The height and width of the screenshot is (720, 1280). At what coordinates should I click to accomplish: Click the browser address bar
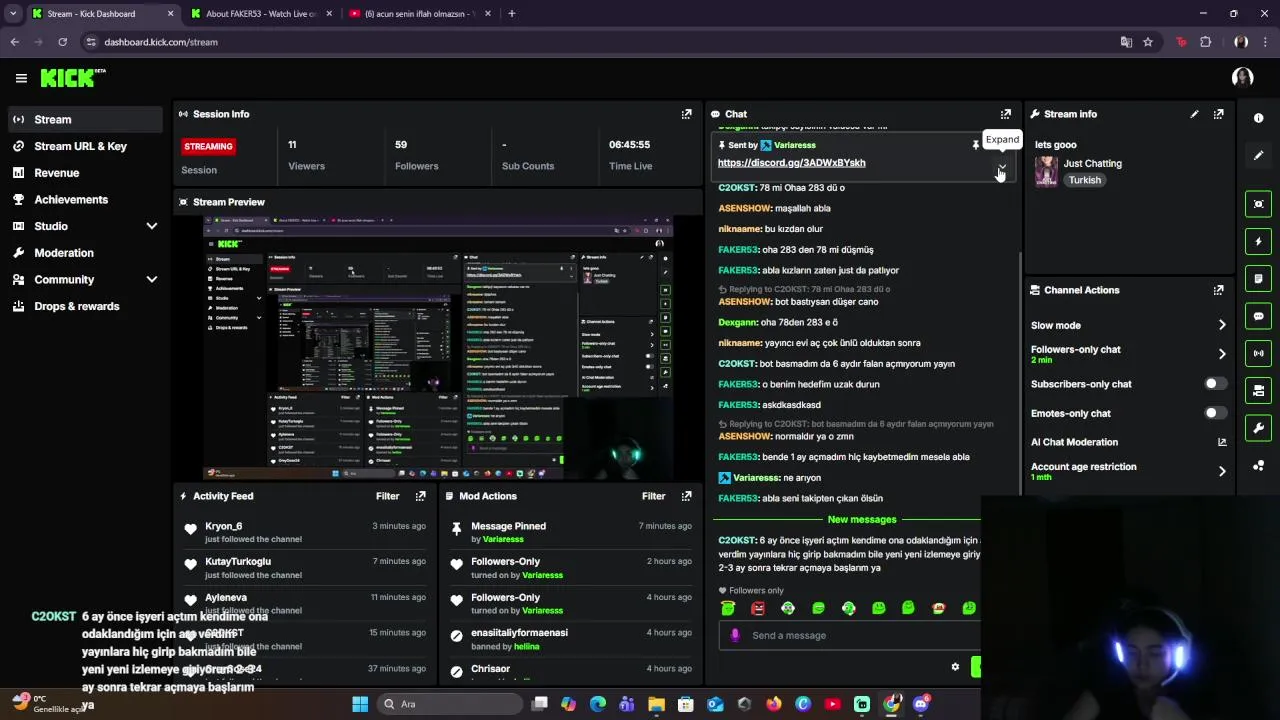(x=600, y=42)
